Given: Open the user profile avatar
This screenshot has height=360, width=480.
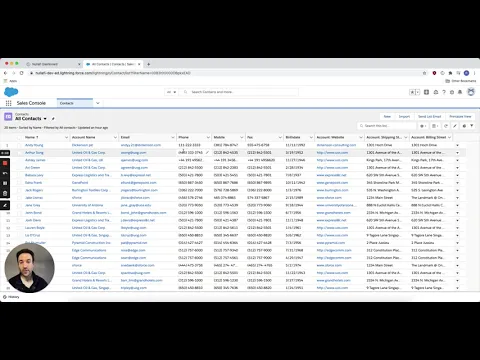Looking at the screenshot, I should click(471, 92).
